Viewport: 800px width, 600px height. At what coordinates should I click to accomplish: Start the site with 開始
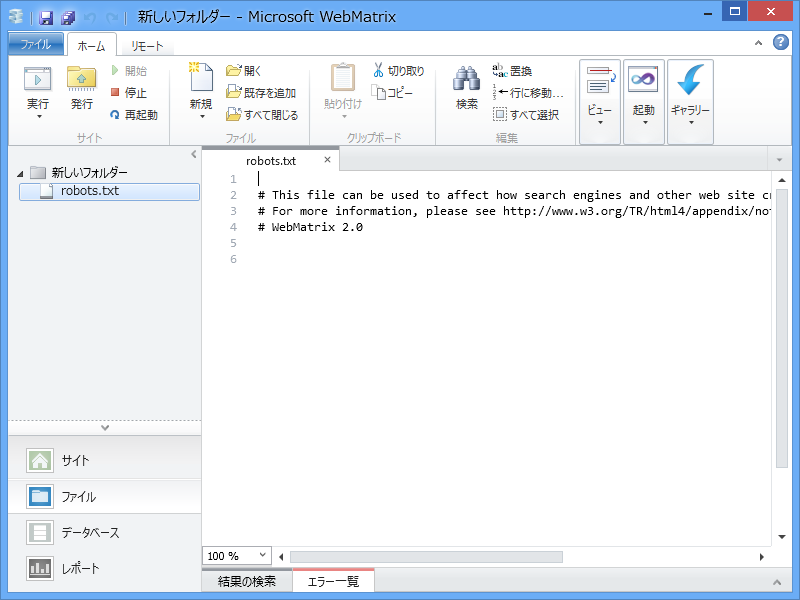pos(130,70)
